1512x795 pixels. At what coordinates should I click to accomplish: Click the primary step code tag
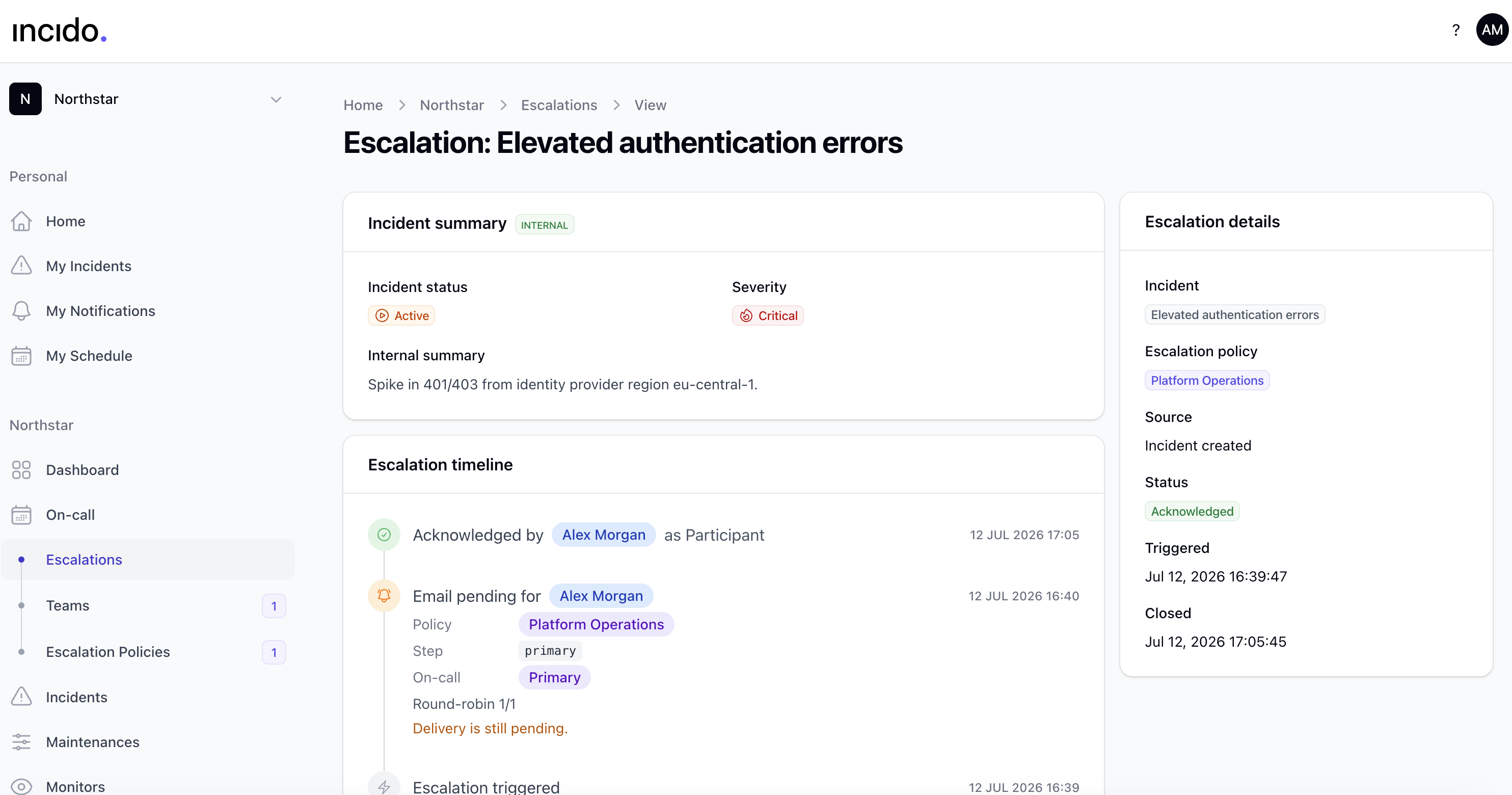pos(550,651)
